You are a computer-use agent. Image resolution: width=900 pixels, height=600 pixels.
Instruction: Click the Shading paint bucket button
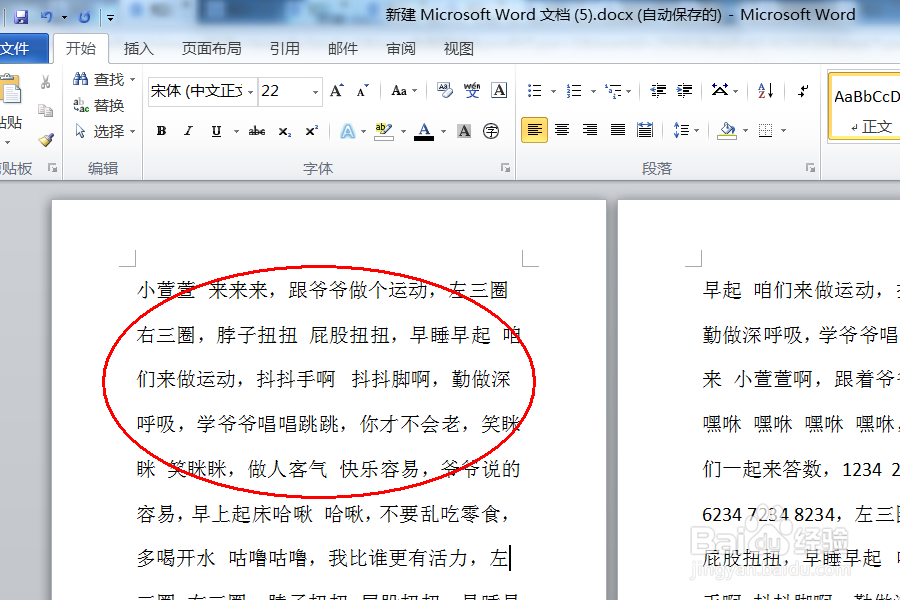727,130
